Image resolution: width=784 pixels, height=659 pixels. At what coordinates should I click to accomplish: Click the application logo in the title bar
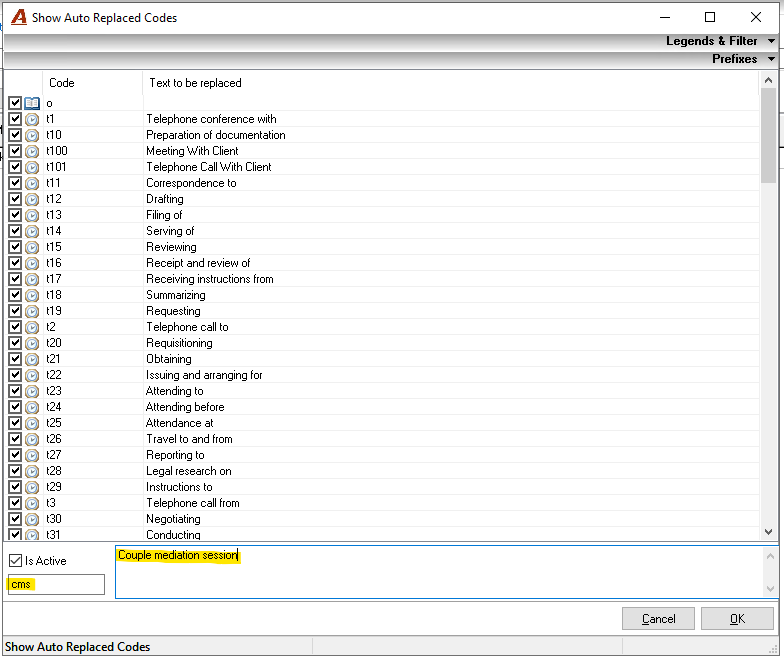18,17
